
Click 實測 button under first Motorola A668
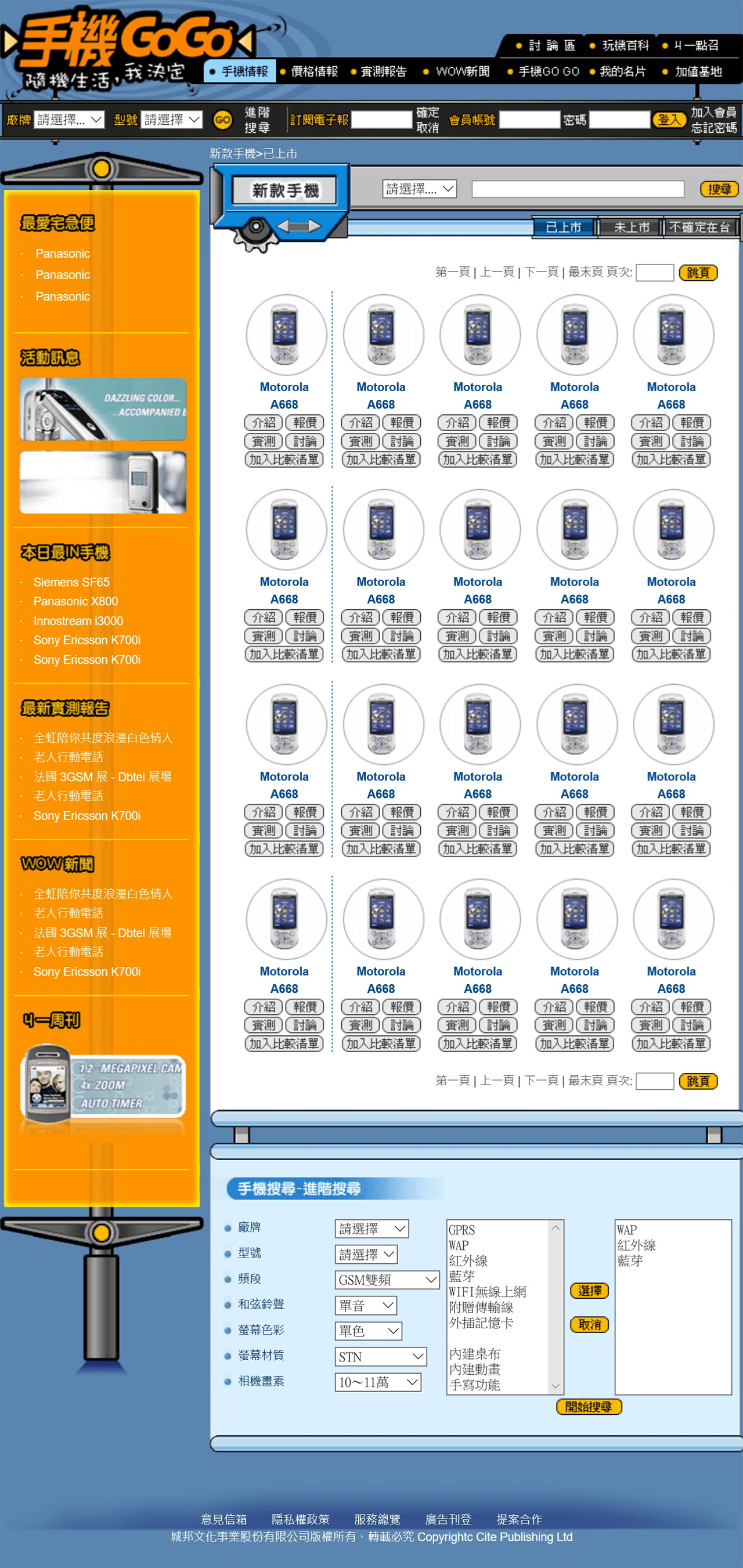coord(264,441)
